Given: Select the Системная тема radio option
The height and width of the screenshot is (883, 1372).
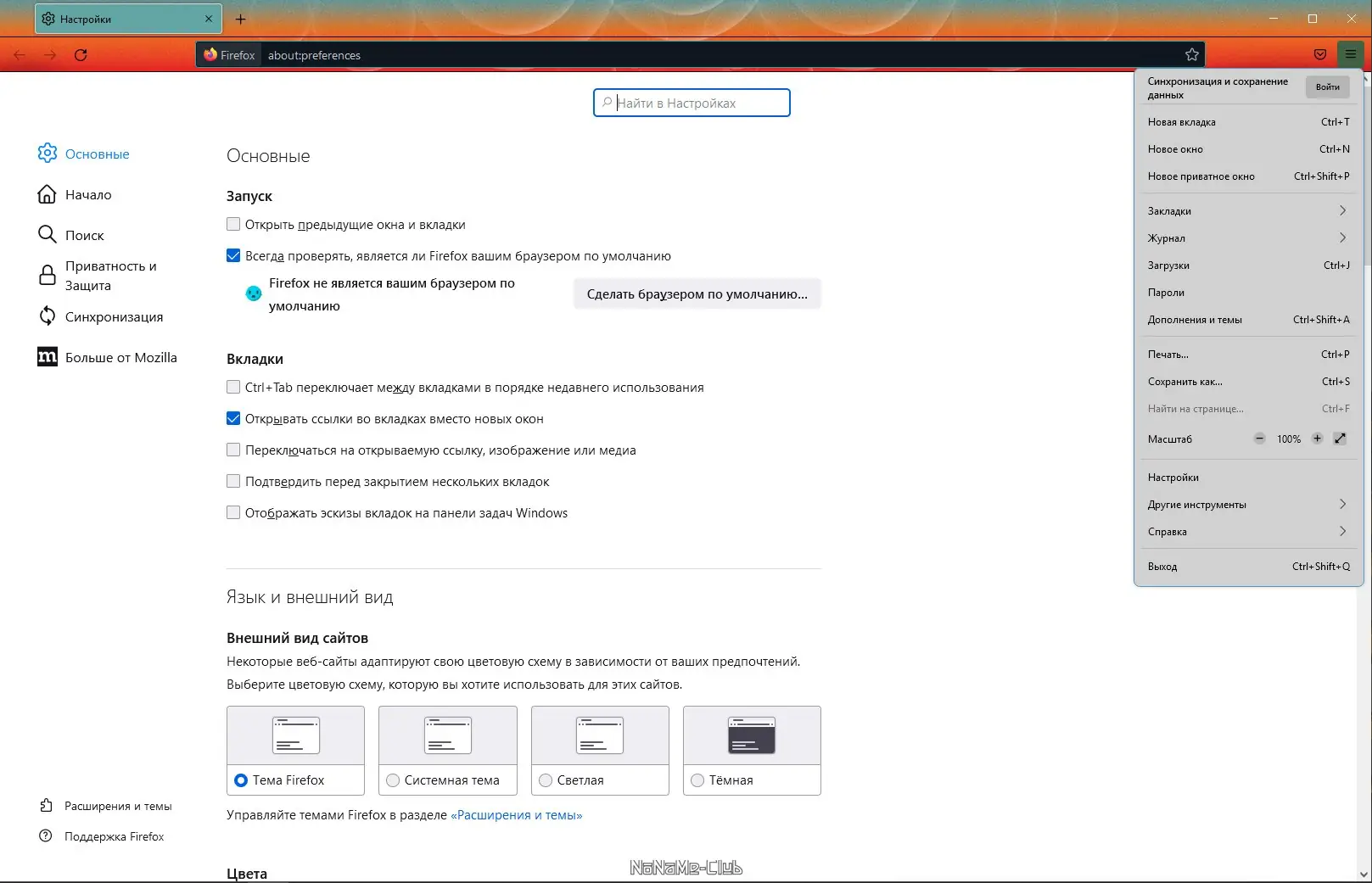Looking at the screenshot, I should click(x=393, y=780).
